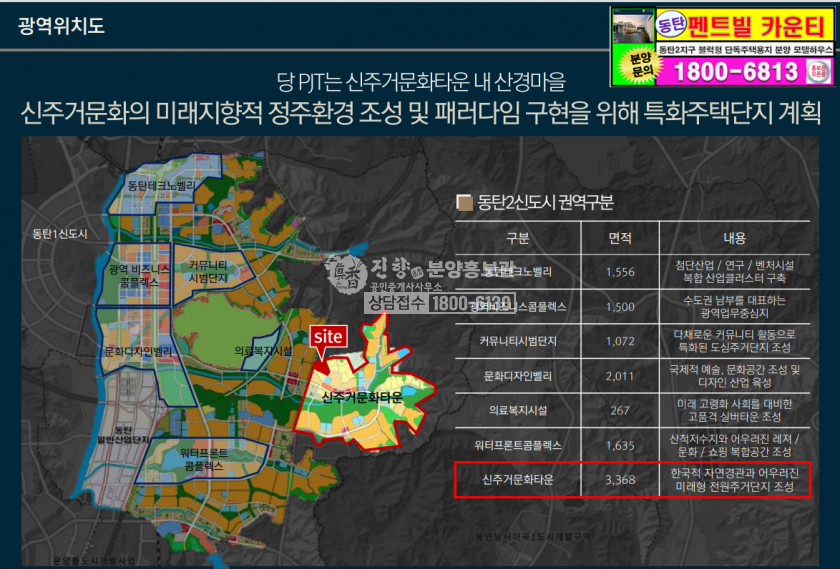
Task: Click the red "site" marker on the map
Action: coord(327,337)
